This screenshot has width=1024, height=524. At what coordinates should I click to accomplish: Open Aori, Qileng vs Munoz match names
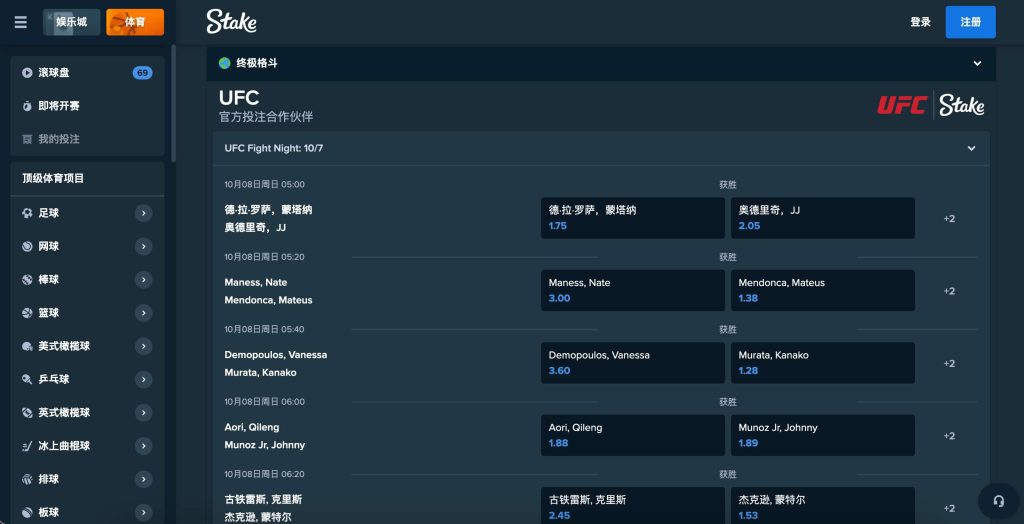264,436
